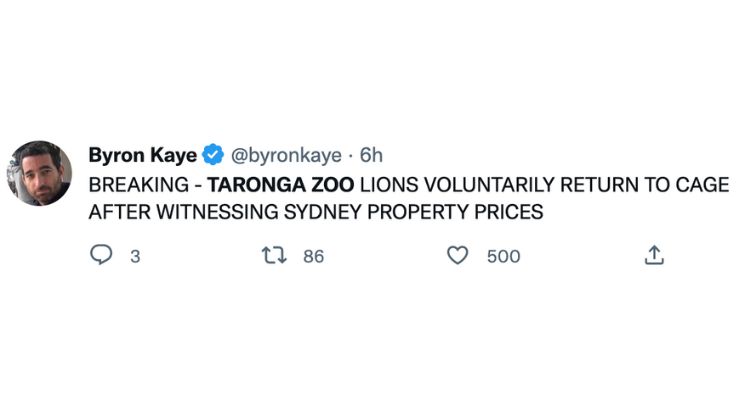Click the blue verified checkmark badge
730x411 pixels.
[x=213, y=155]
